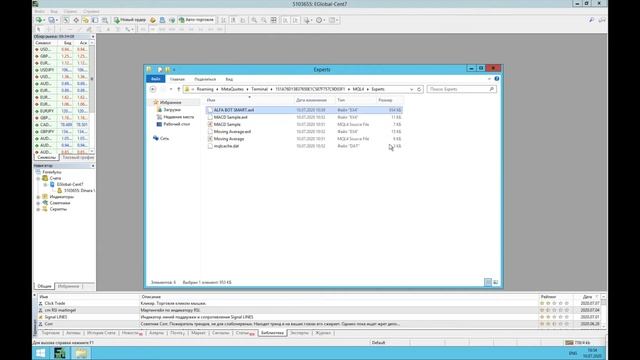Select the cursor arrow tool

click(39, 29)
